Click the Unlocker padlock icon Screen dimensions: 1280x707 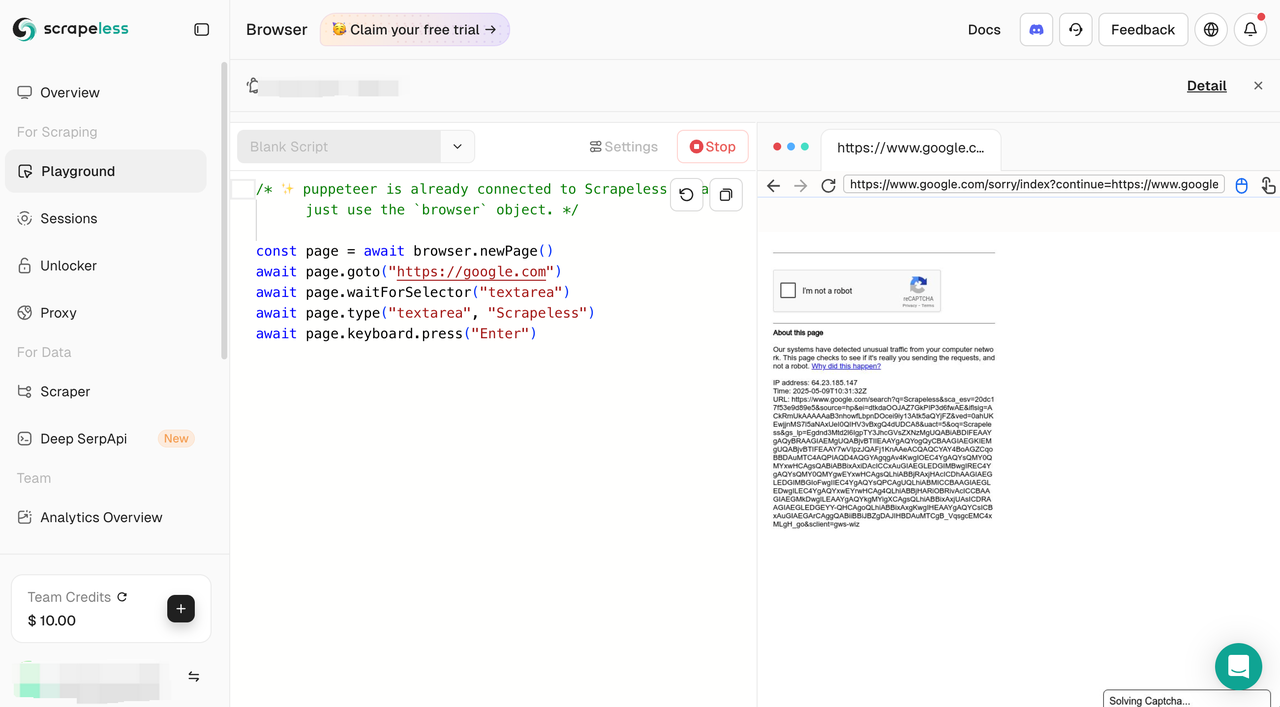point(24,265)
